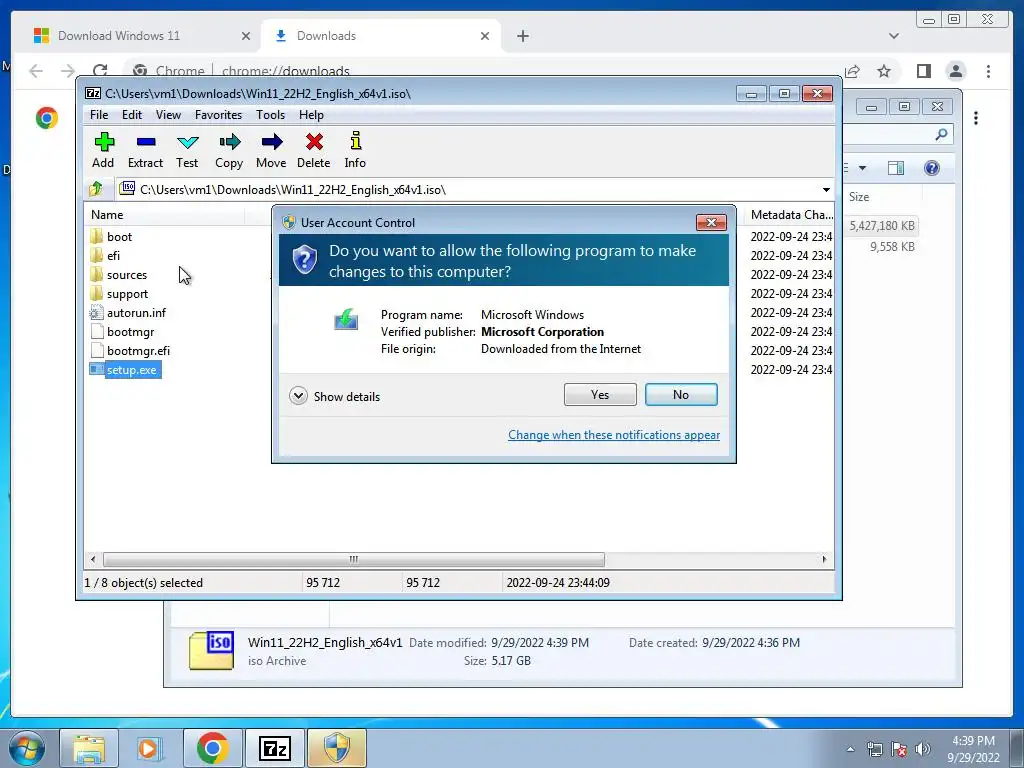Click the scrollbar left arrow in 7-Zip
The height and width of the screenshot is (768, 1024).
coord(93,560)
